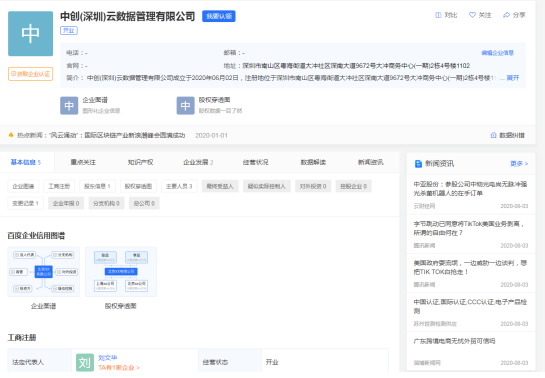Expand the company 简介 with 展开
The height and width of the screenshot is (378, 545).
(513, 78)
